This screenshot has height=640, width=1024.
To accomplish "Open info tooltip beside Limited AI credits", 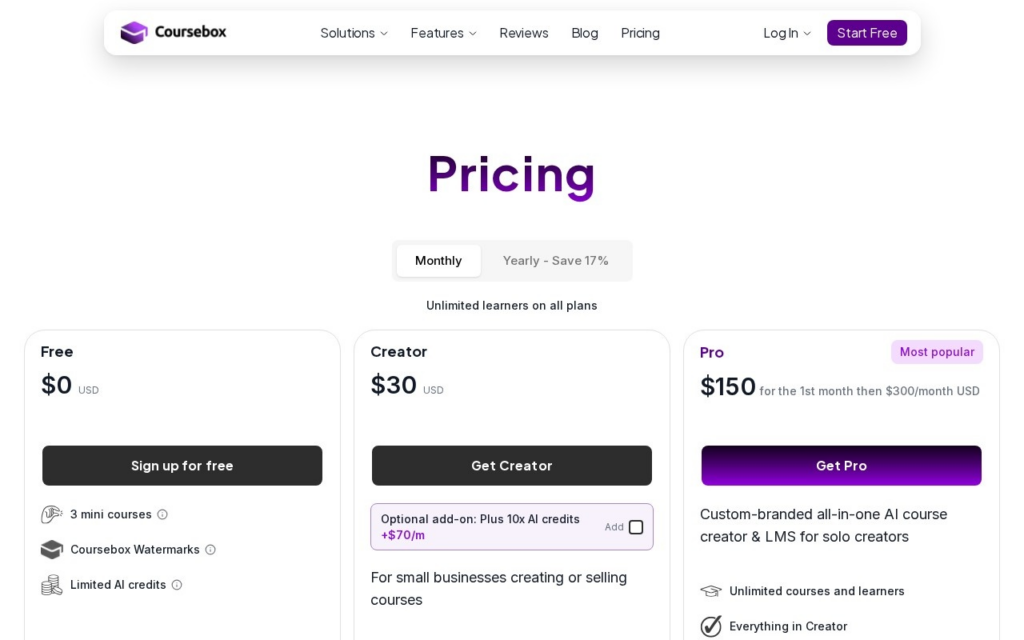I will (177, 585).
